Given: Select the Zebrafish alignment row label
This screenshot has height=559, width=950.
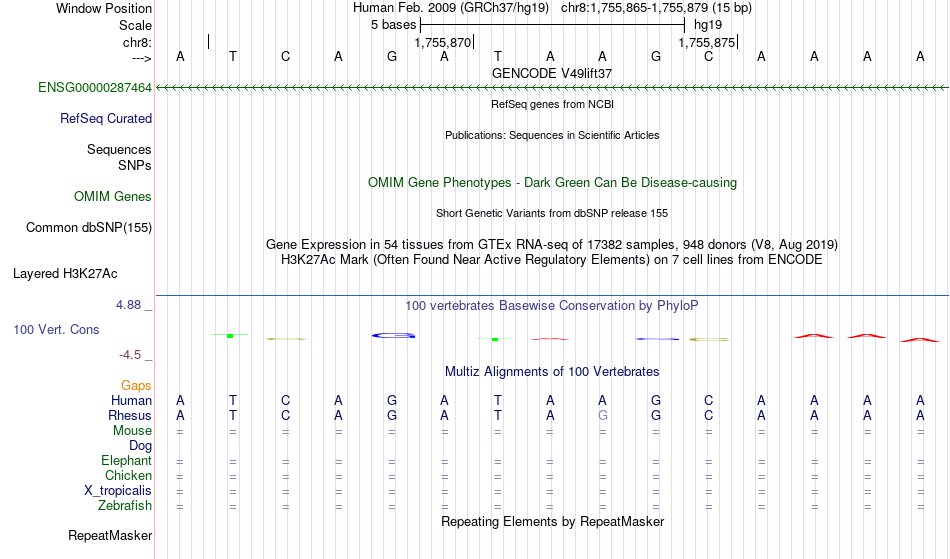Looking at the screenshot, I should point(125,506).
